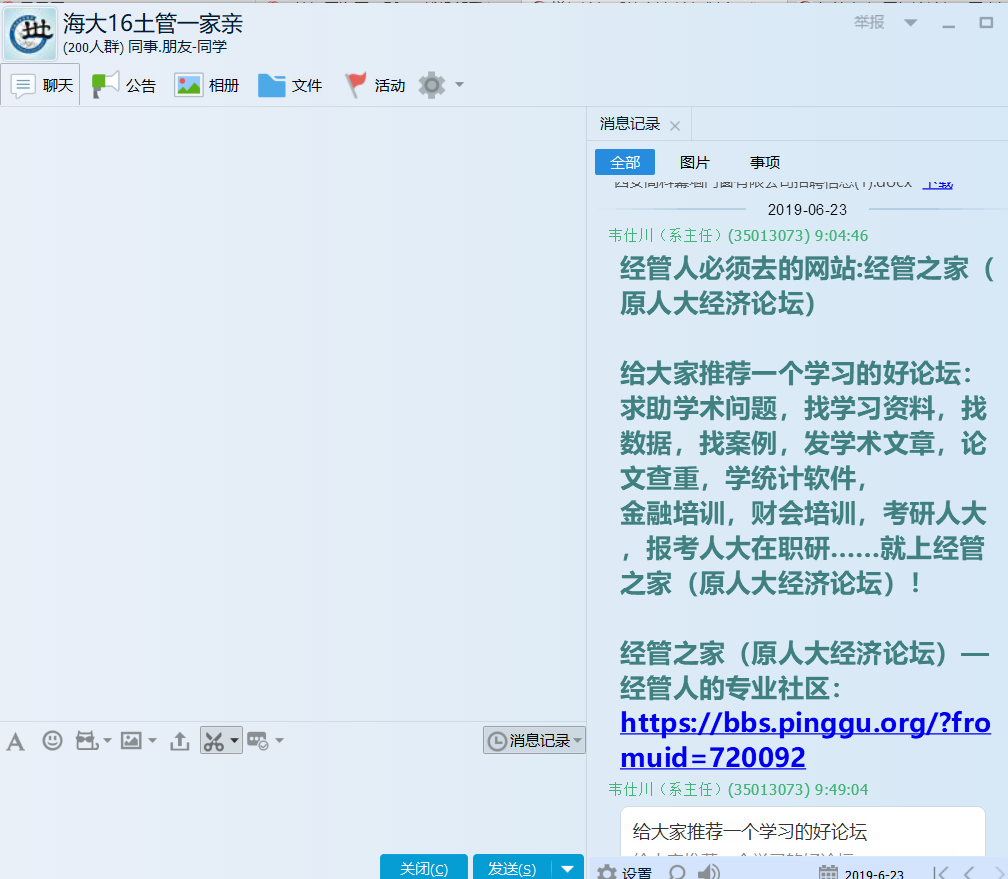Go to previous page of records

coord(969,873)
